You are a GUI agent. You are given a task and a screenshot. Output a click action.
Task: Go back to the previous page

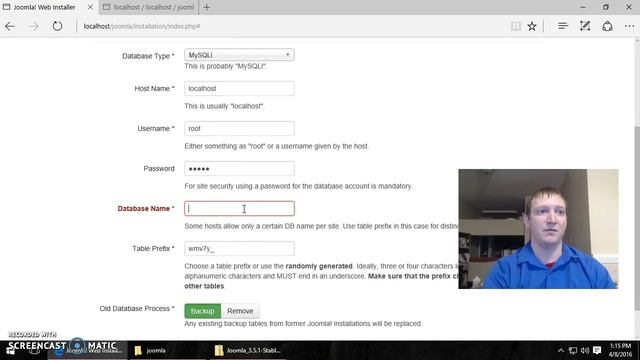10,26
